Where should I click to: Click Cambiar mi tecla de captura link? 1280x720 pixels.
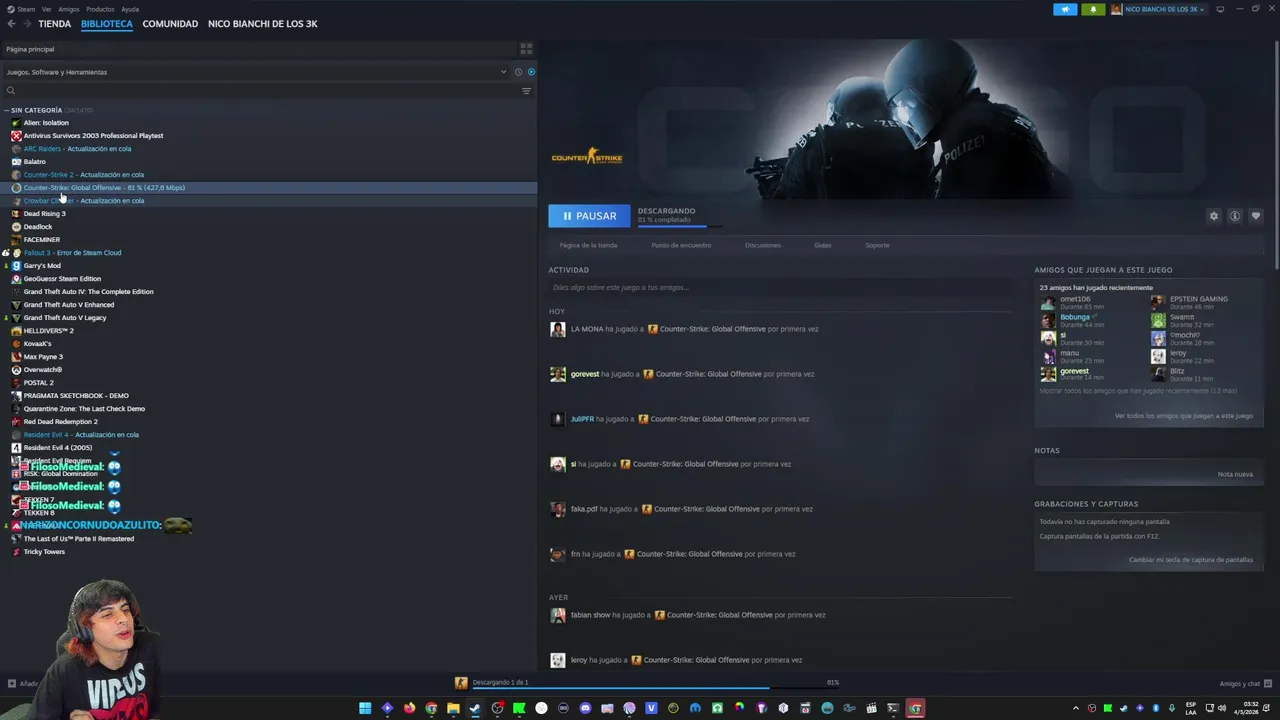pos(1191,560)
